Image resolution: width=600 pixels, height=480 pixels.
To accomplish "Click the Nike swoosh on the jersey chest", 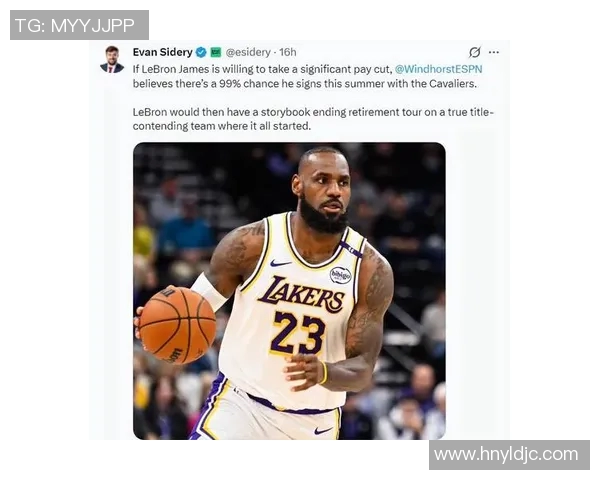I will point(280,263).
